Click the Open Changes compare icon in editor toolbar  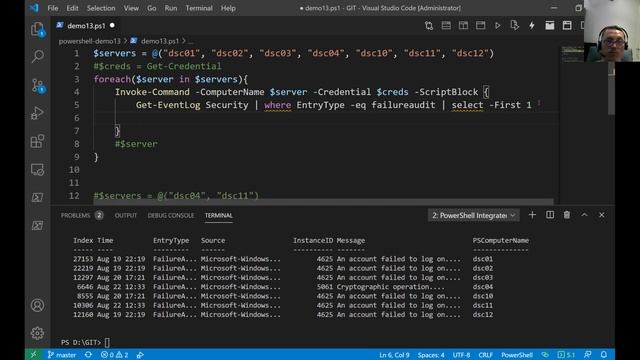click(x=429, y=26)
